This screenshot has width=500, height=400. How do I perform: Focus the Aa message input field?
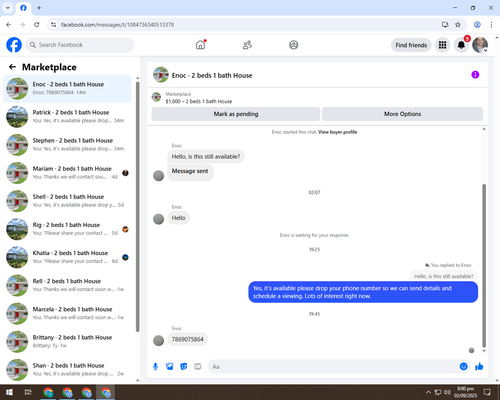point(333,367)
